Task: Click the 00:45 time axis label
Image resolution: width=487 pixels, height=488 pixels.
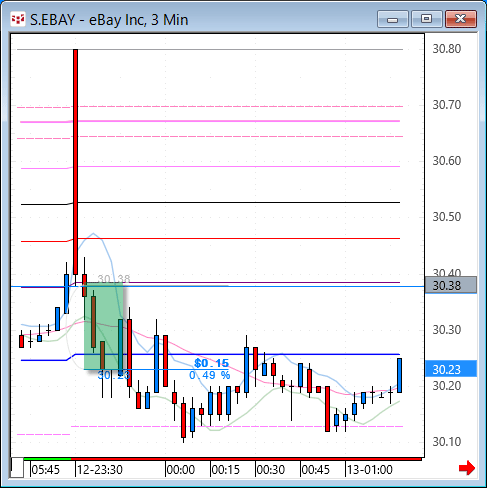Action: 316,470
